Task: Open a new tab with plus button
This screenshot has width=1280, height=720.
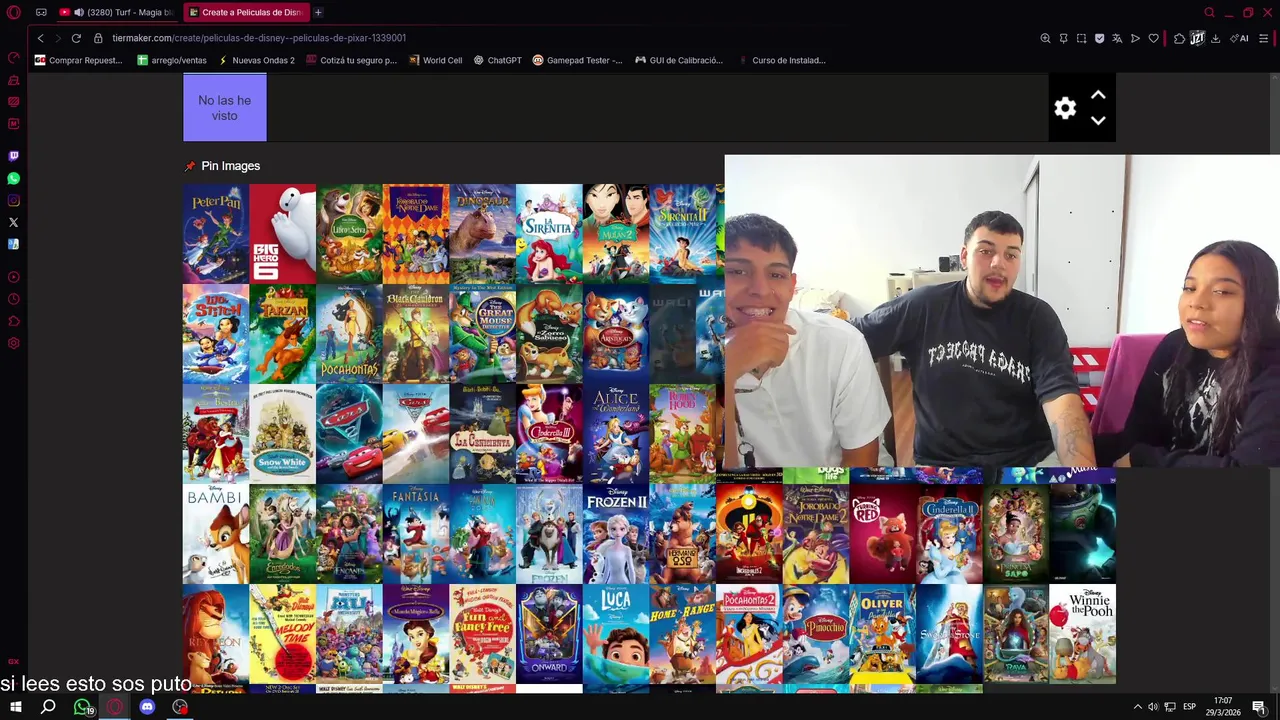Action: (318, 12)
